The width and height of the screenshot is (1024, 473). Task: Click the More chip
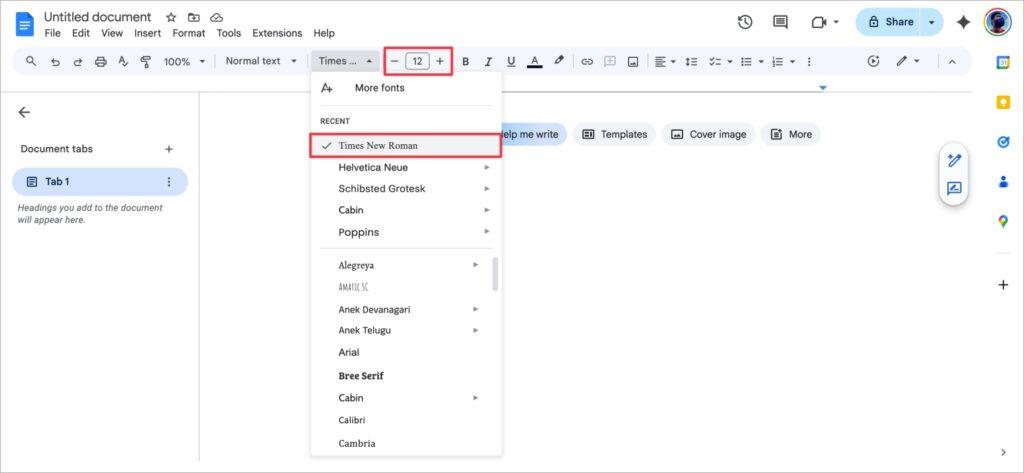coord(791,134)
